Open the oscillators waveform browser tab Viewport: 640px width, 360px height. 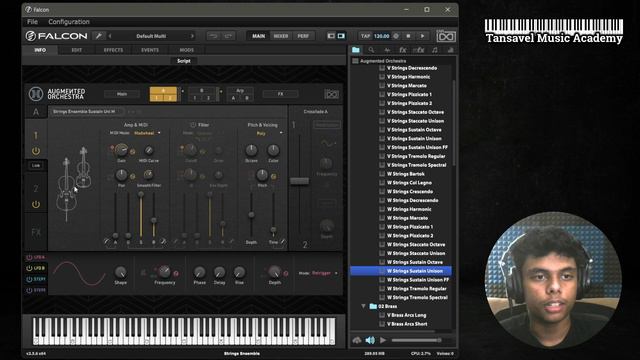pos(387,50)
